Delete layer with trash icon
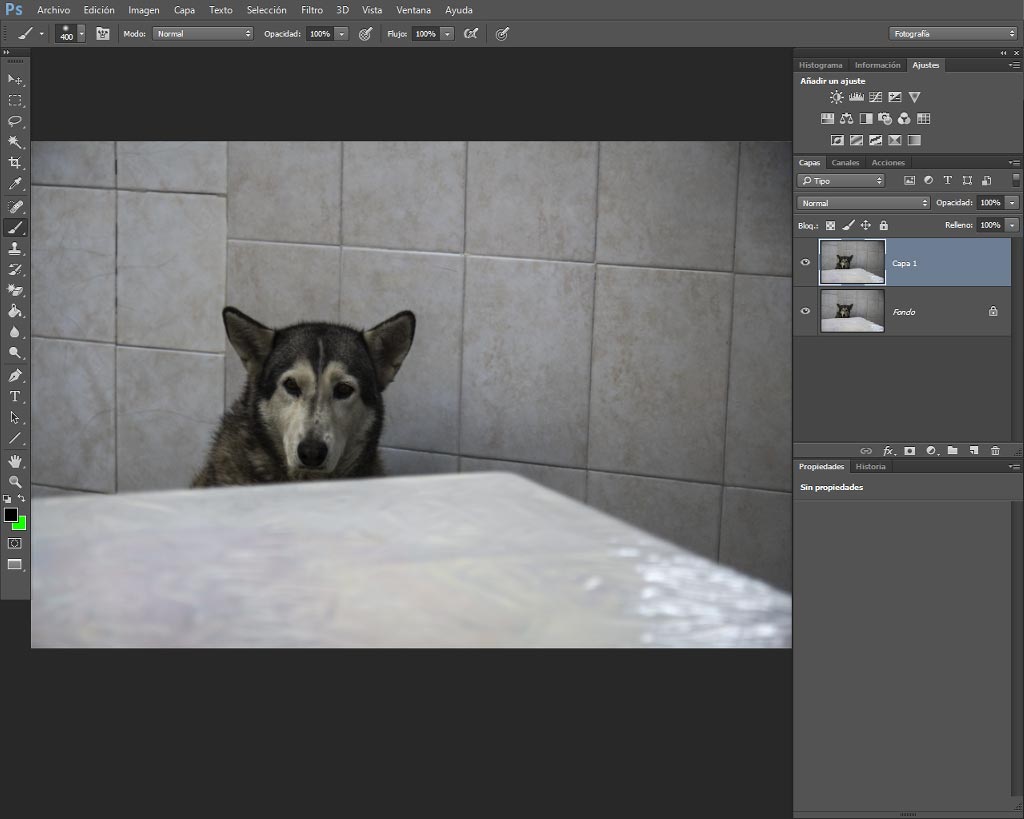Screen dimensions: 1024x819 click(x=995, y=451)
